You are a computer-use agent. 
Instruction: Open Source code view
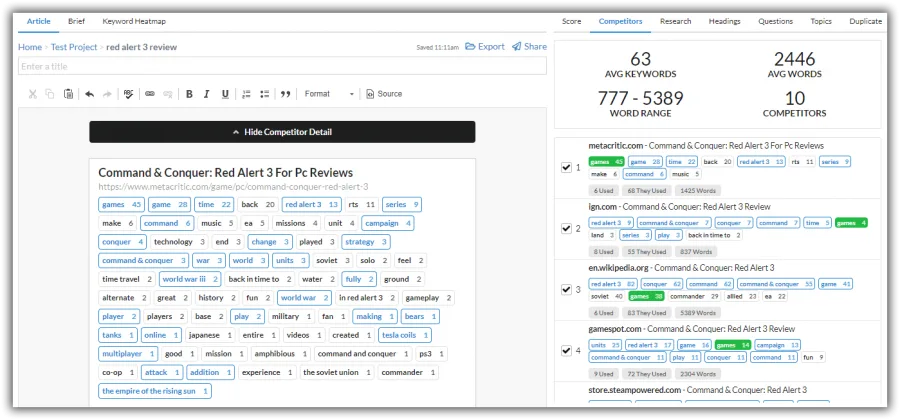point(384,94)
